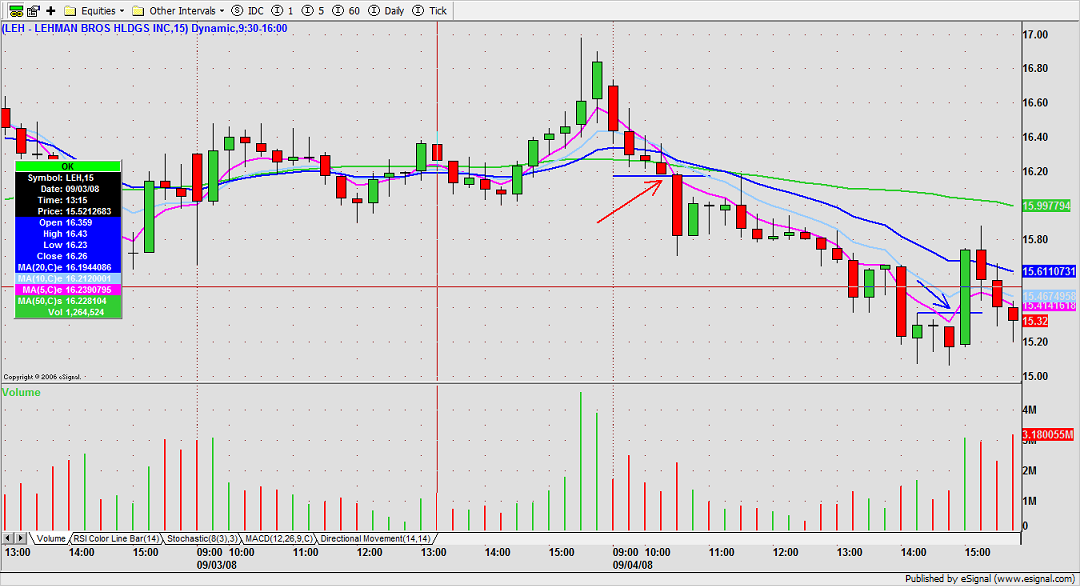Screen dimensions: 1080x586
Task: Expand the Other Intervals dropdown arrow
Action: [x=222, y=11]
